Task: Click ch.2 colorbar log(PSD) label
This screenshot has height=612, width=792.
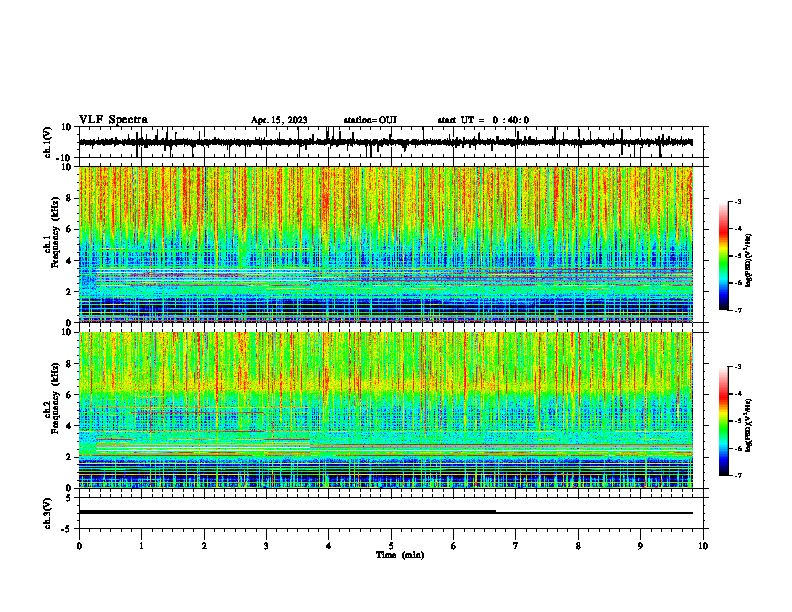Action: pos(749,425)
